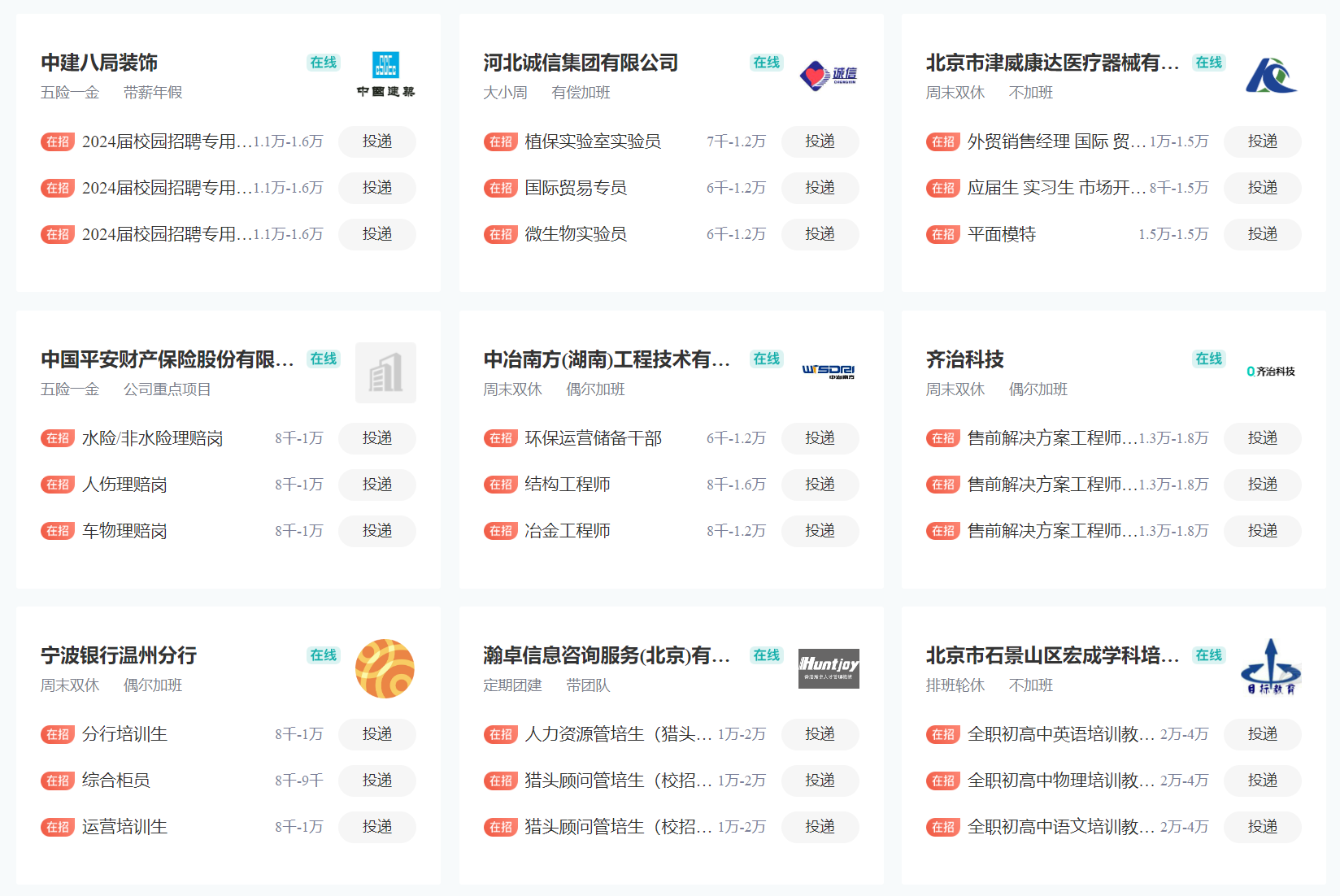Click the salary 1.5万-1.5万 for 平面模特
Viewport: 1340px width, 896px height.
[1173, 234]
